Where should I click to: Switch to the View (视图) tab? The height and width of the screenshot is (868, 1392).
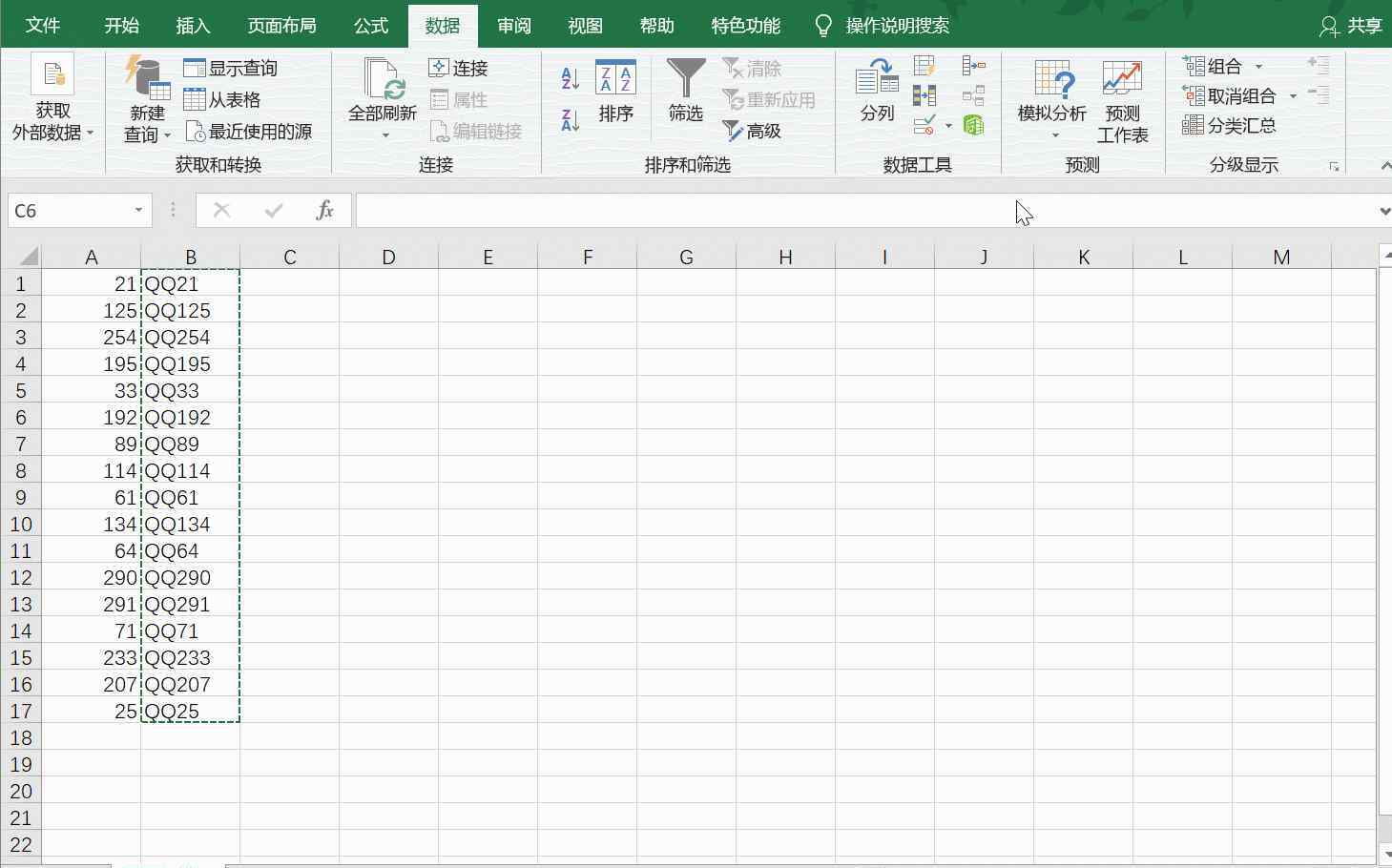585,26
